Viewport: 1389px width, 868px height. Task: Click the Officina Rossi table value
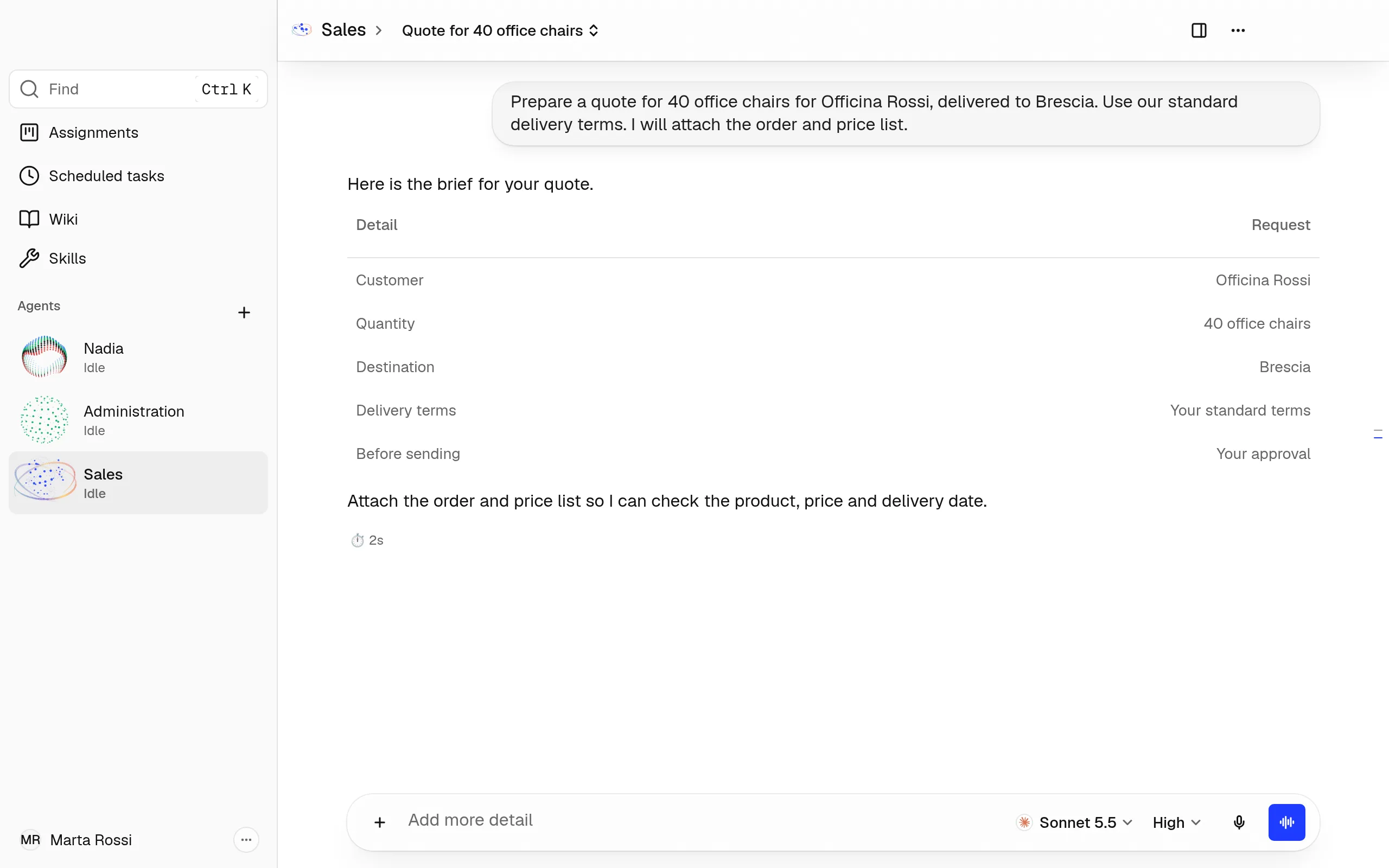coord(1263,280)
